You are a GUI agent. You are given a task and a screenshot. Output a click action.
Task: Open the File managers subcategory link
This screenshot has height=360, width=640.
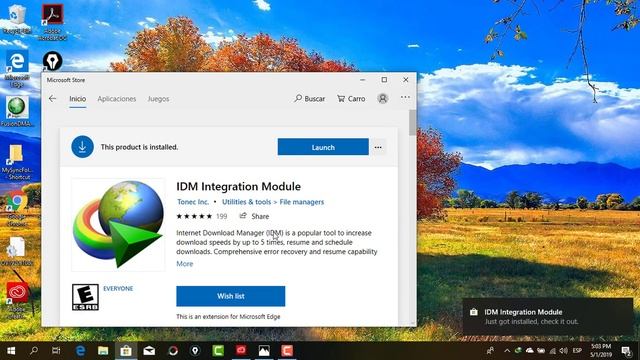pos(302,202)
